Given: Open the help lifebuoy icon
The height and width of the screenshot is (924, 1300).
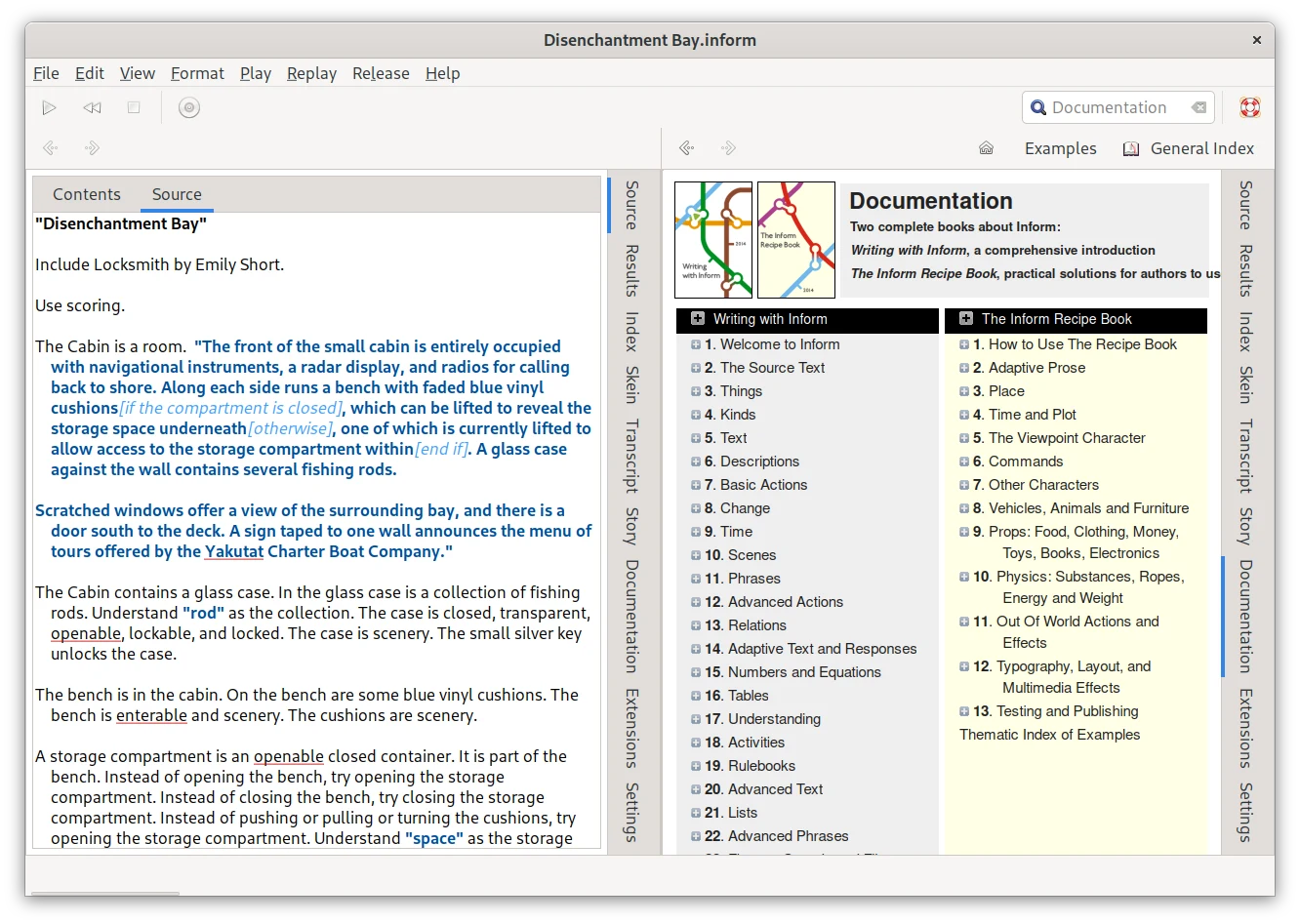Looking at the screenshot, I should pyautogui.click(x=1249, y=107).
